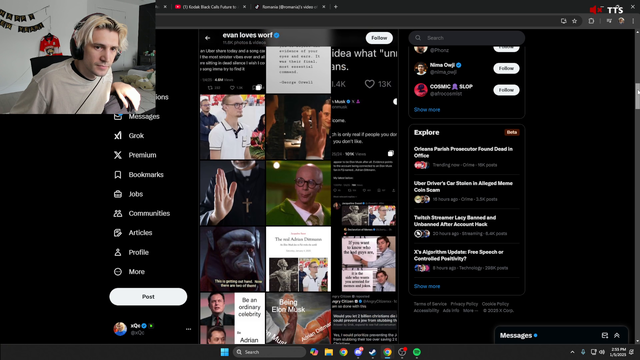The image size is (640, 360).
Task: Expand the Messages drawer
Action: pos(617,336)
